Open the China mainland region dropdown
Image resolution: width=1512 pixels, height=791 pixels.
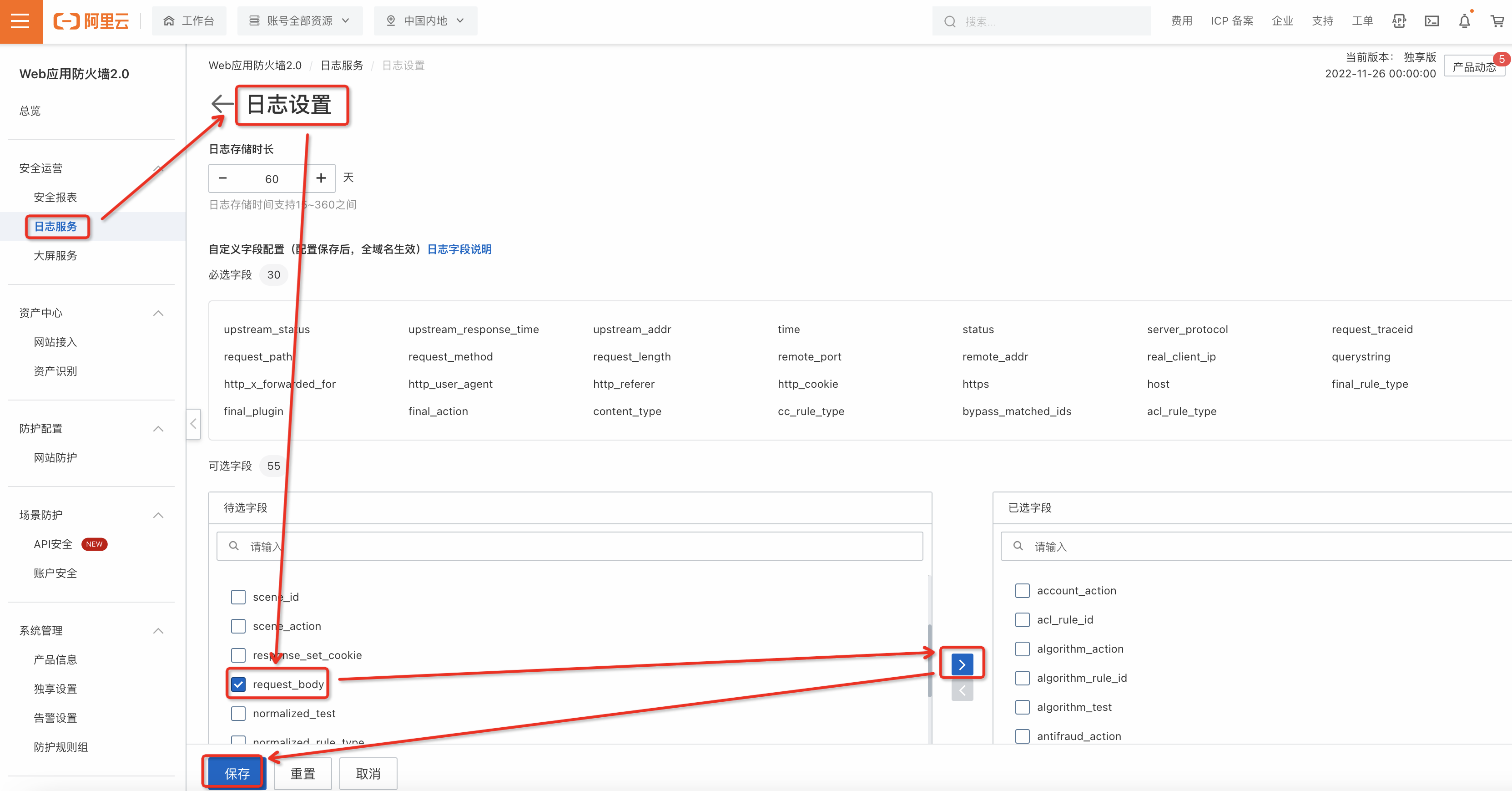(x=426, y=21)
